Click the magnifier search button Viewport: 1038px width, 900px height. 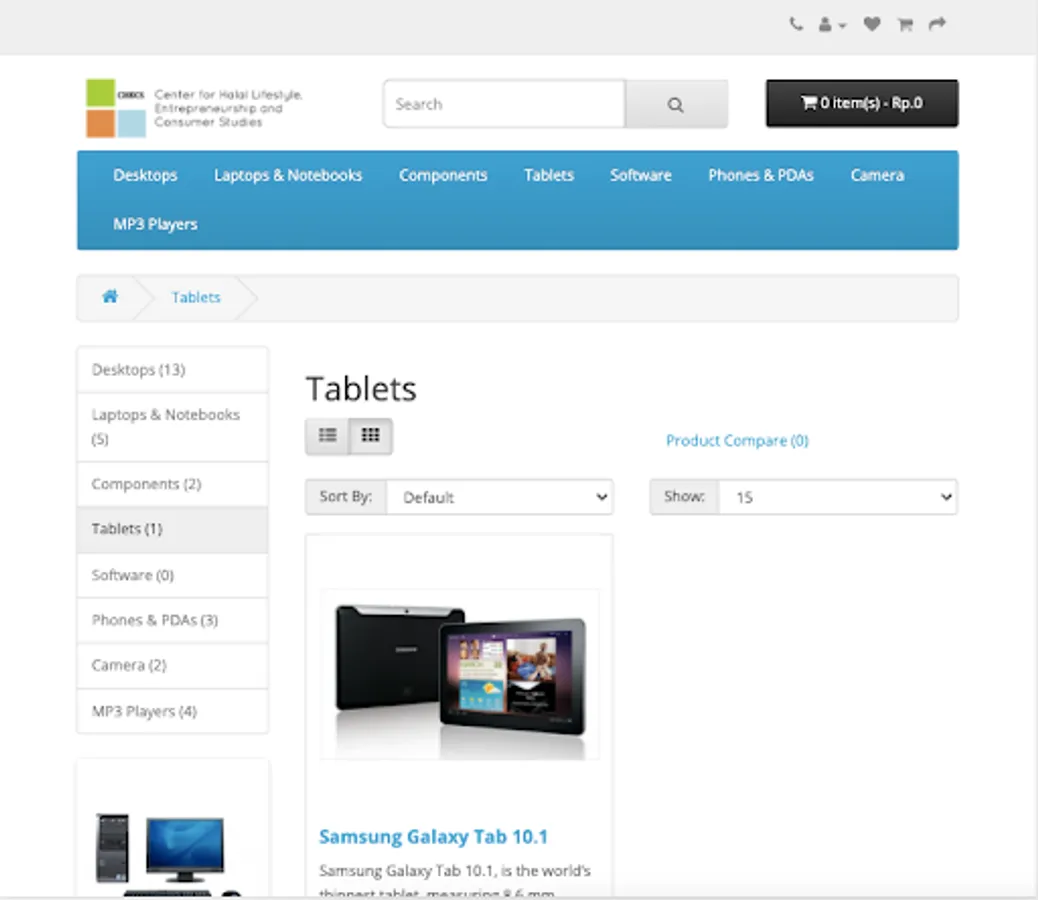click(676, 104)
